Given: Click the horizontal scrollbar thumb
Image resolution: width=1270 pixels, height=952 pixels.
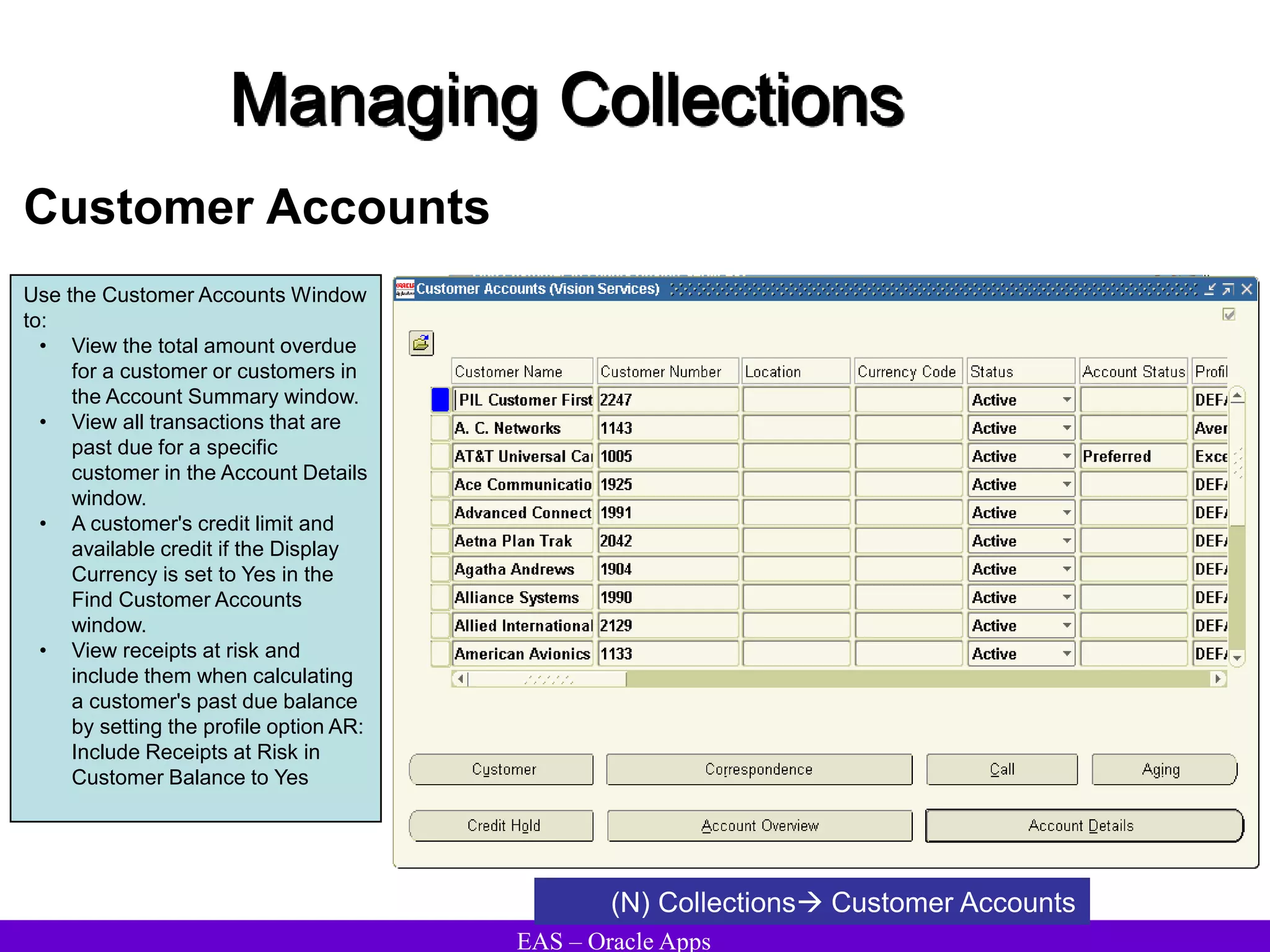Looking at the screenshot, I should coord(547,679).
